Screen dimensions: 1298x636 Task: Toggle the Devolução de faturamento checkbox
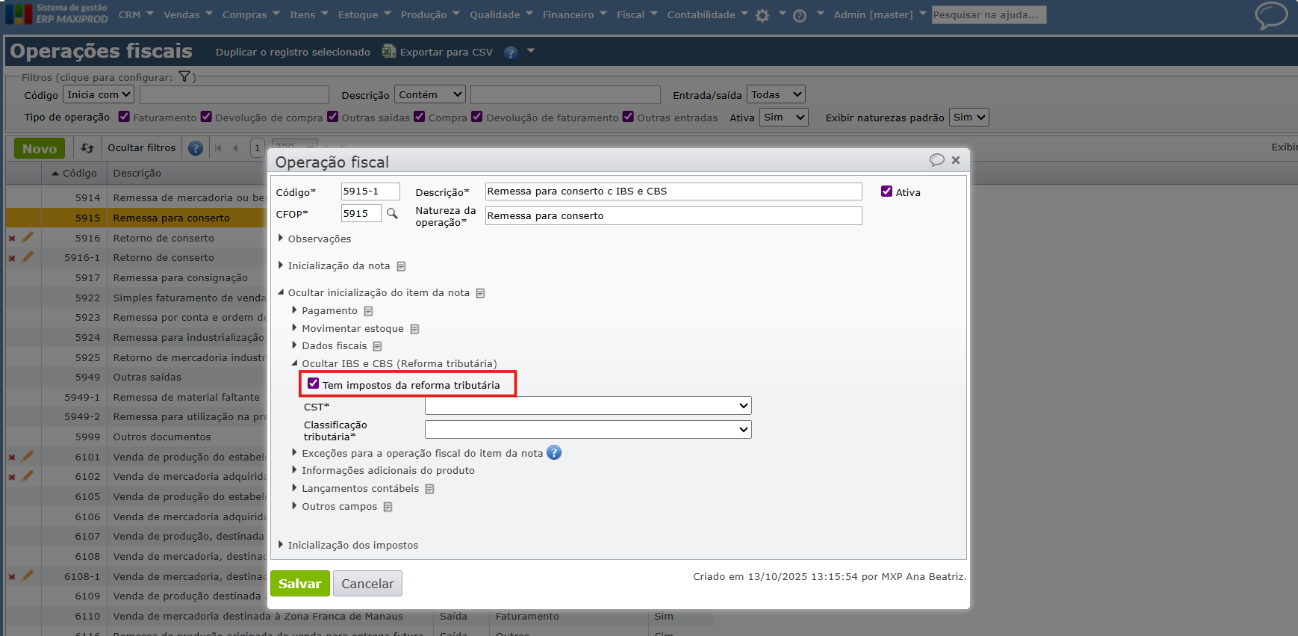point(477,117)
